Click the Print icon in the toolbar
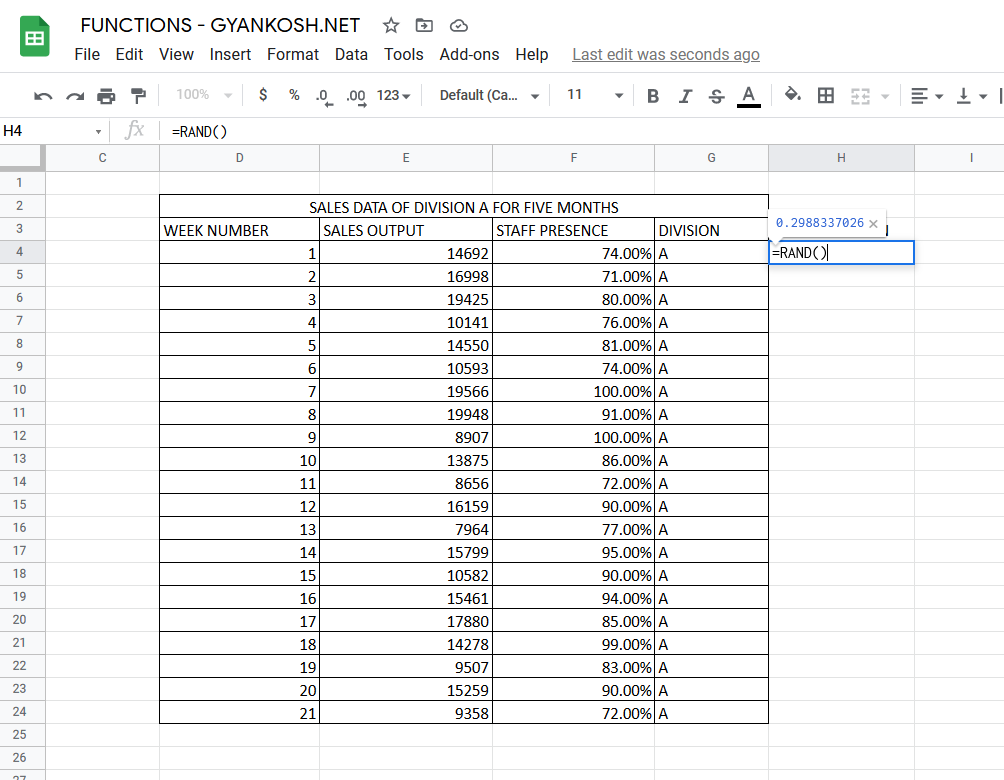Image resolution: width=1004 pixels, height=780 pixels. [x=106, y=95]
